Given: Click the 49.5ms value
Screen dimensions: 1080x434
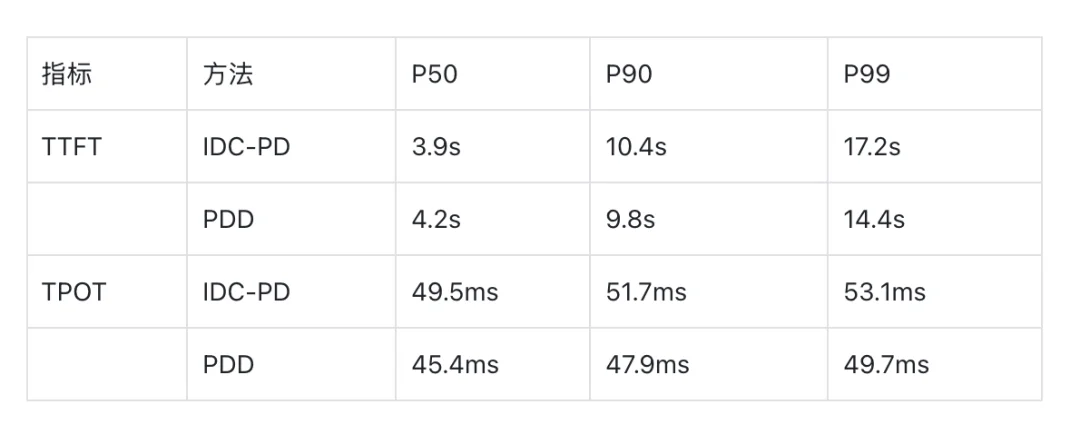Looking at the screenshot, I should [455, 292].
